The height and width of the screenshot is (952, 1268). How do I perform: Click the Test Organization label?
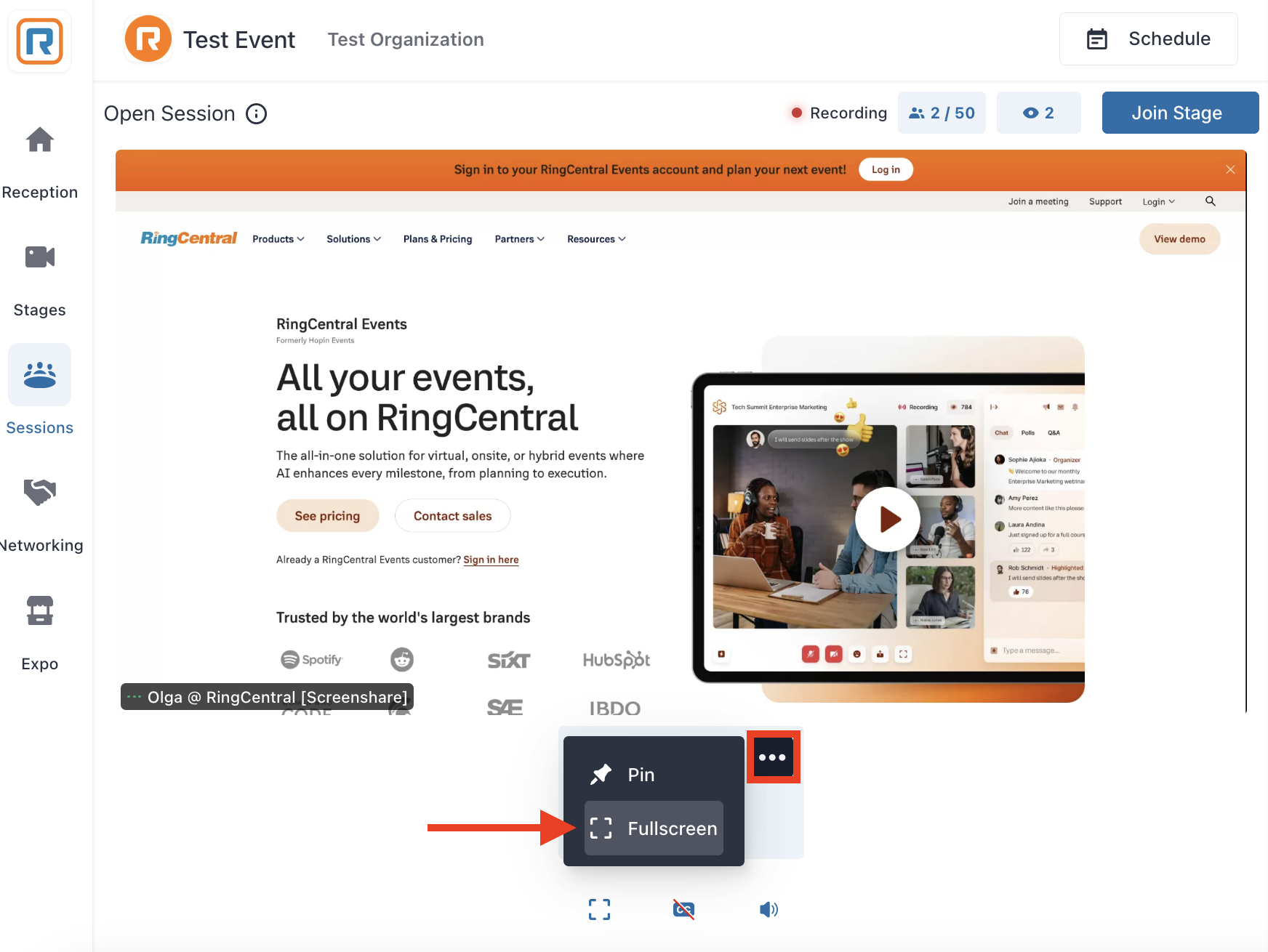tap(406, 39)
